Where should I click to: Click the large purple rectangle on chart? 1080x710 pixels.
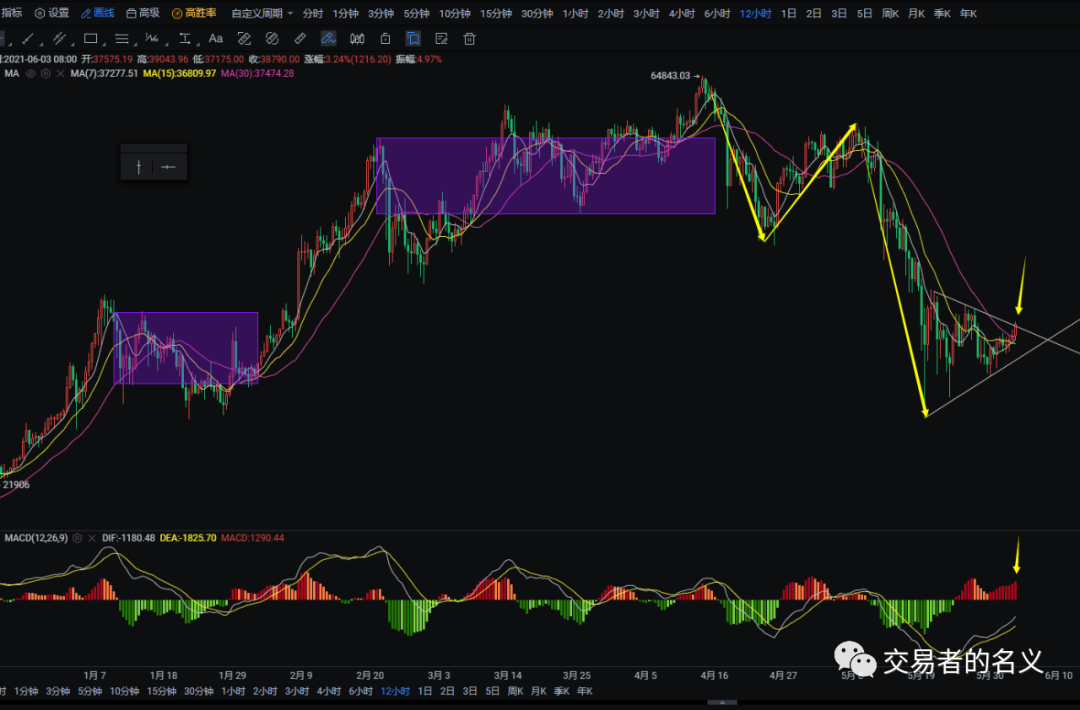(545, 175)
